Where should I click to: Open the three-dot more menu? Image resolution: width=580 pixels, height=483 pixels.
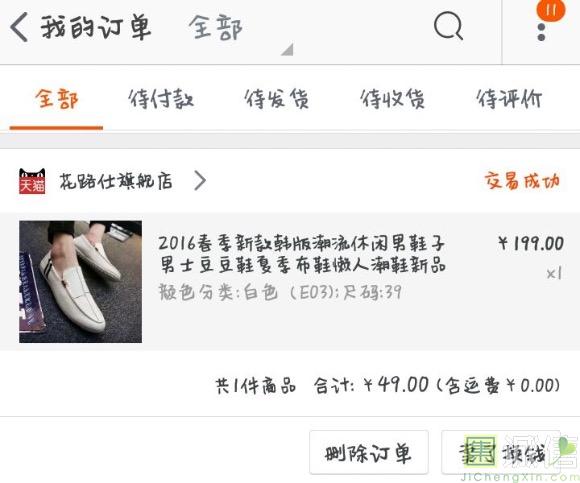click(x=541, y=32)
